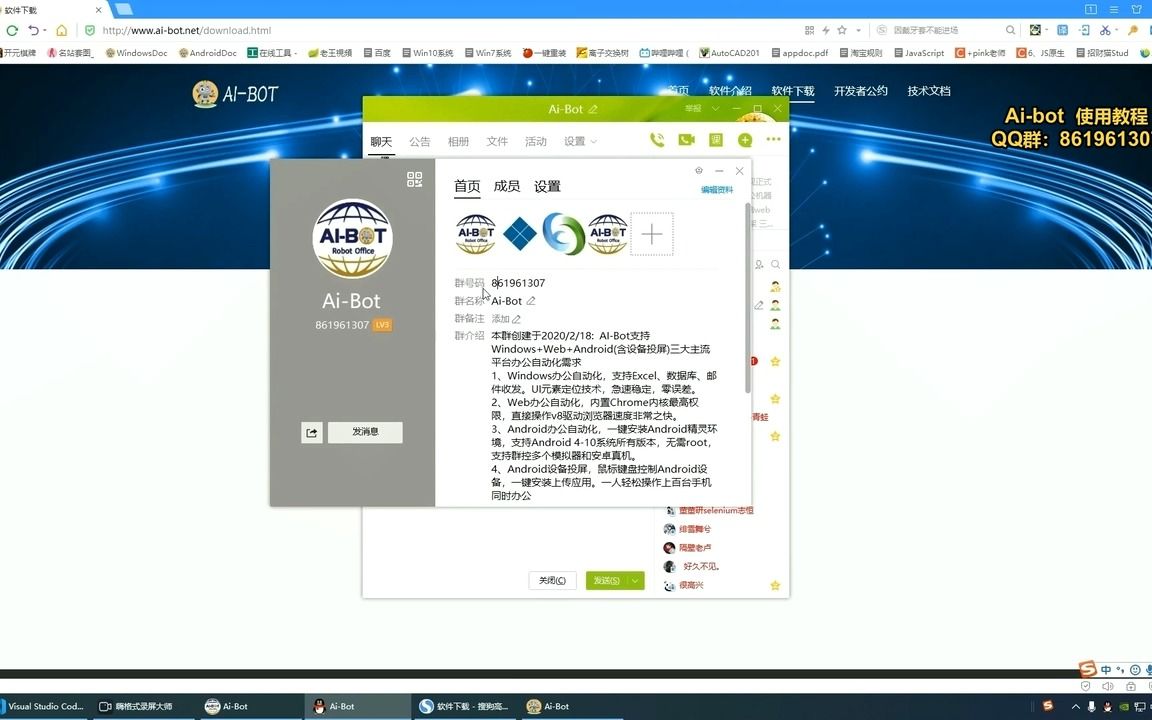
Task: Switch to the 成员 tab in group profile
Action: pos(507,185)
